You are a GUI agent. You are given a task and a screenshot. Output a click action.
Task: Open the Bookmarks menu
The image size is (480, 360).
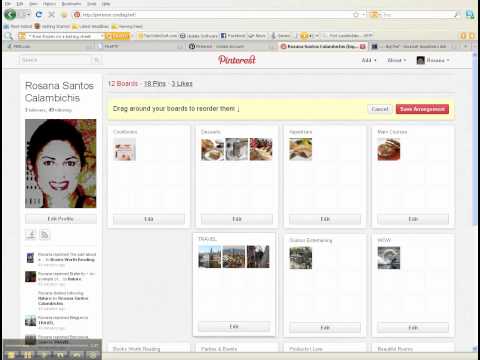click(71, 4)
